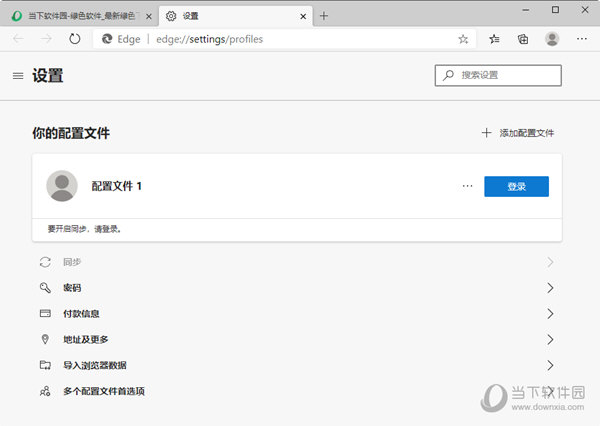The image size is (600, 426).
Task: Open the favorites list icon
Action: (495, 39)
